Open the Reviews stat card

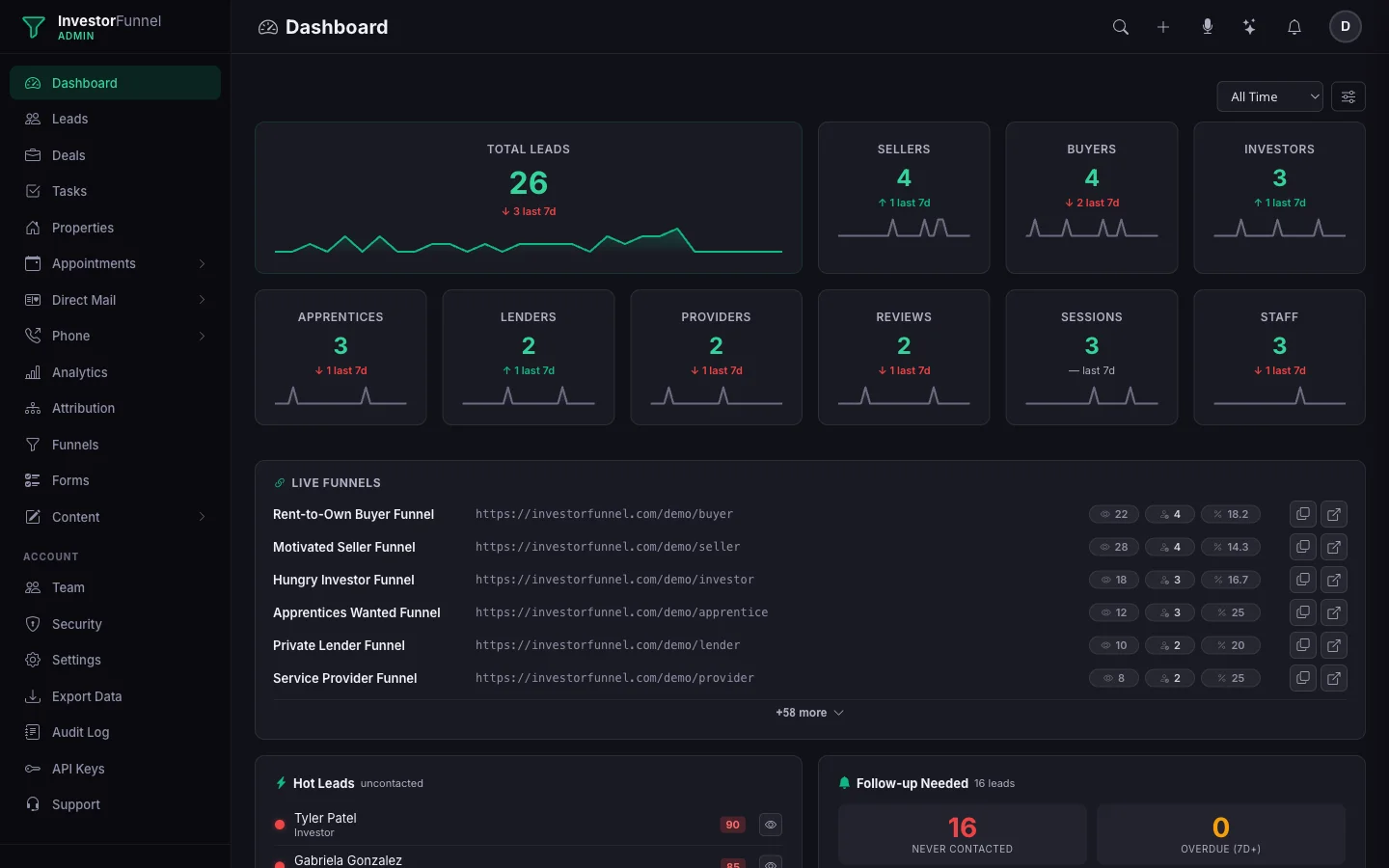coord(904,357)
